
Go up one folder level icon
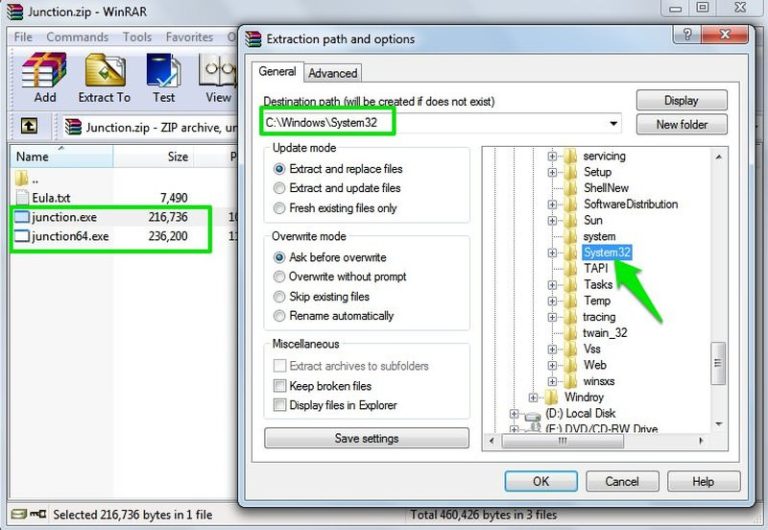(x=29, y=126)
